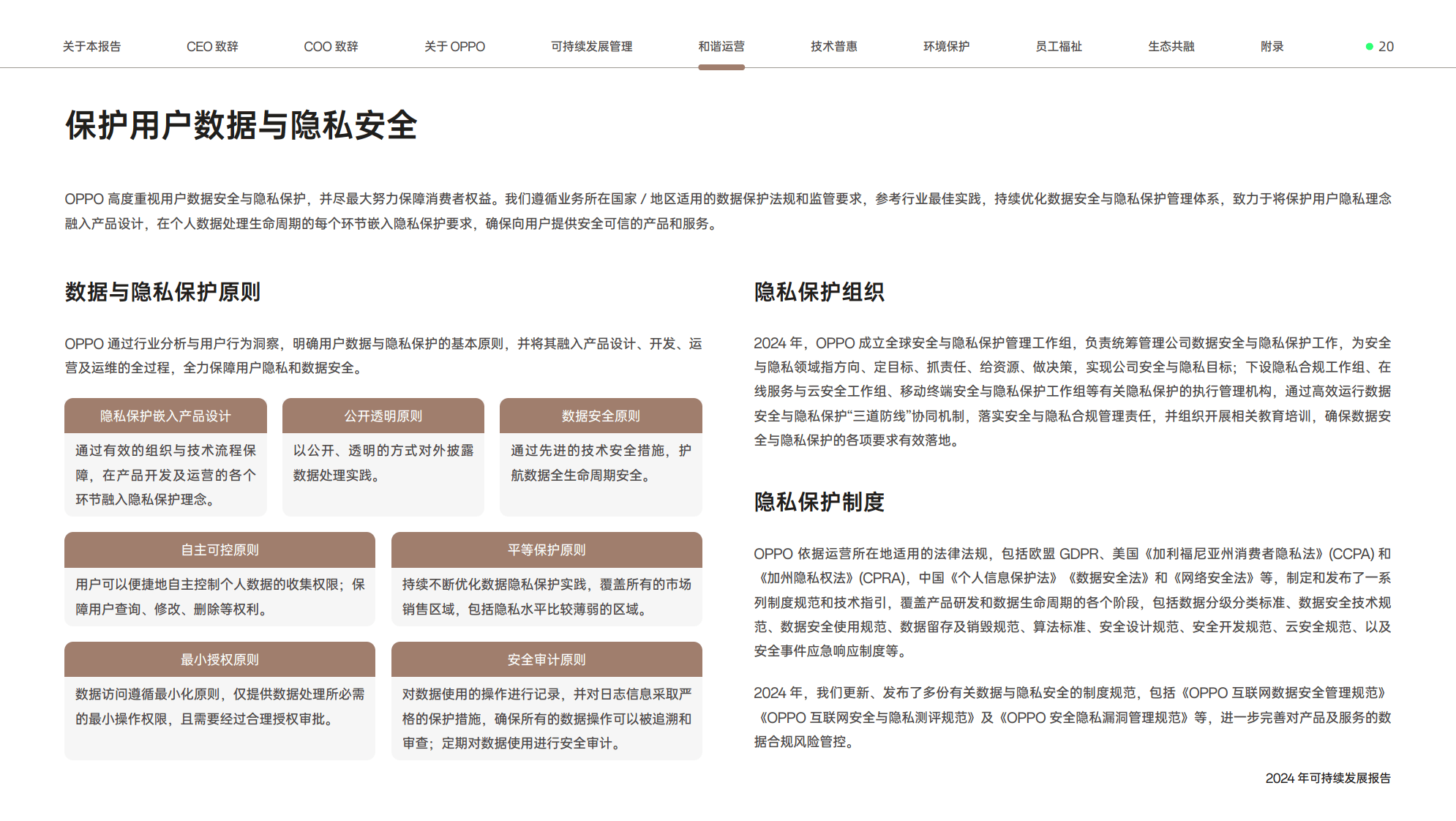Image resolution: width=1456 pixels, height=821 pixels.
Task: Click the footer text 2024 年可持续发展报告
Action: click(1328, 779)
